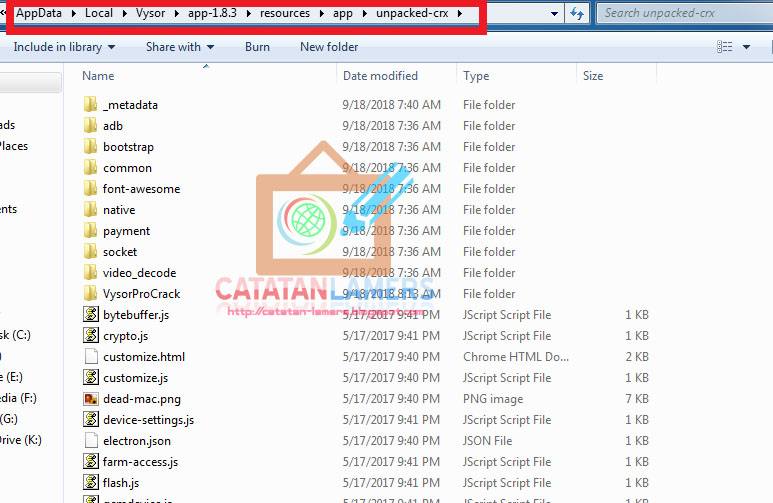Expand the arrow after AppData in path
The image size is (773, 503).
coord(73,13)
